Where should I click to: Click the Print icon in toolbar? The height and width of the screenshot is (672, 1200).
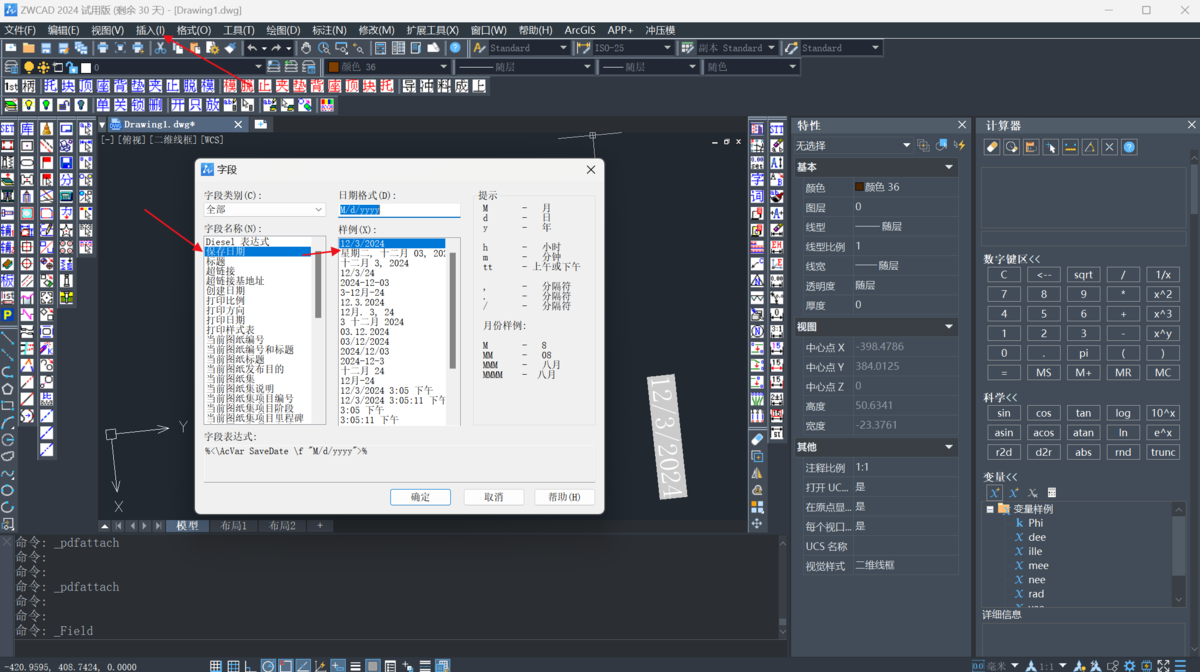click(x=102, y=48)
